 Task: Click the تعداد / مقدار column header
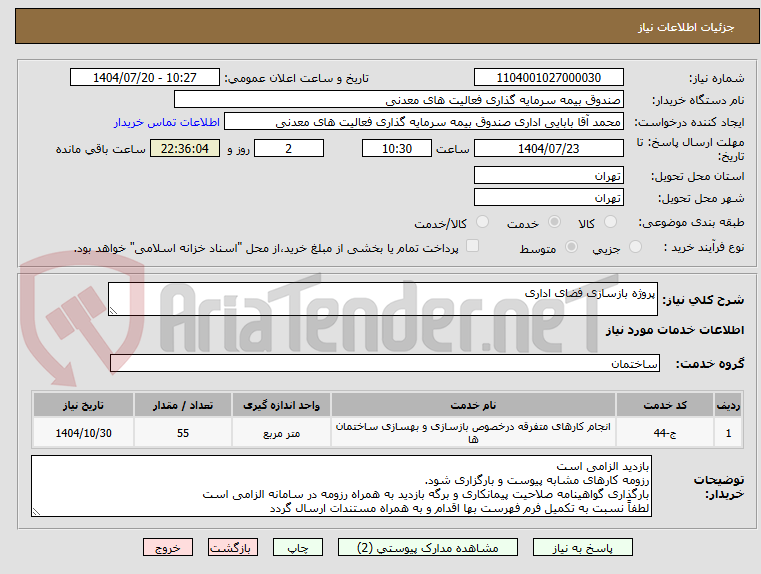click(x=183, y=405)
